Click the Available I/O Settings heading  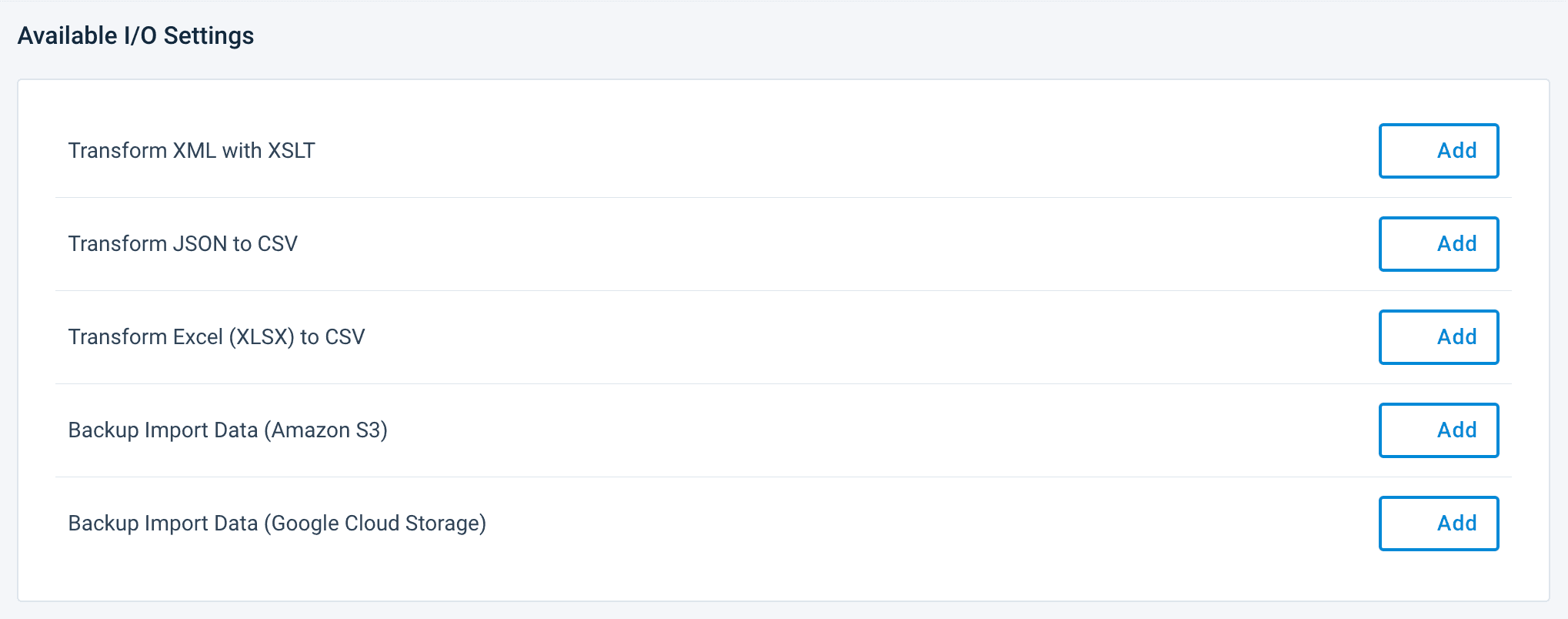(x=135, y=36)
